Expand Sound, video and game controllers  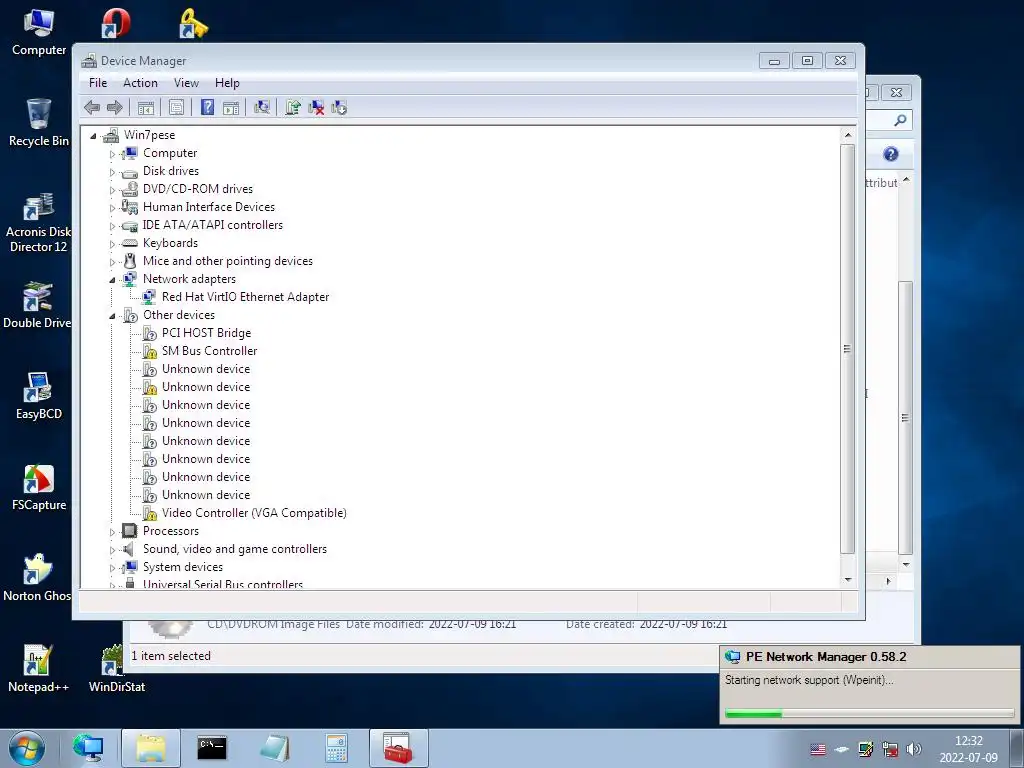tap(112, 551)
